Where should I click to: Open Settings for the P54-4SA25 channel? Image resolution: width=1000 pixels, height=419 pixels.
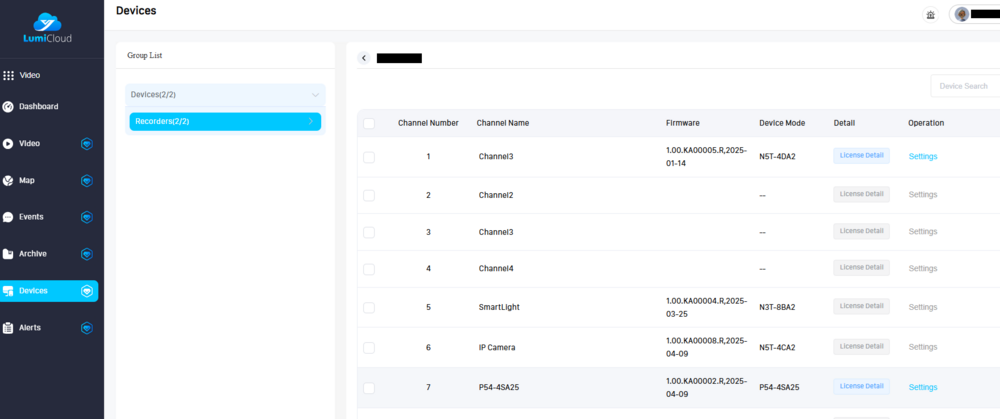click(x=922, y=387)
